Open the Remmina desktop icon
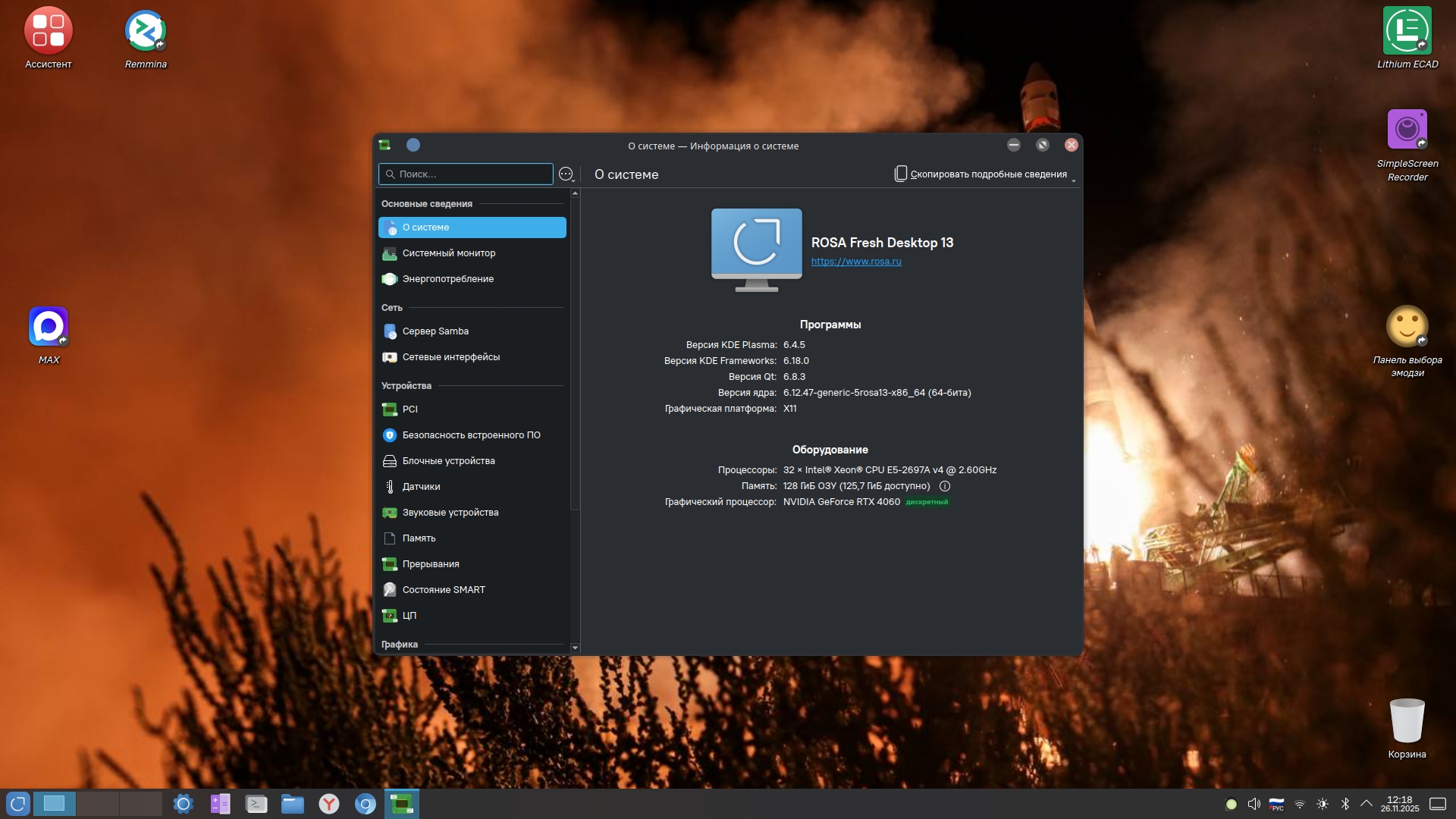The height and width of the screenshot is (819, 1456). (145, 32)
